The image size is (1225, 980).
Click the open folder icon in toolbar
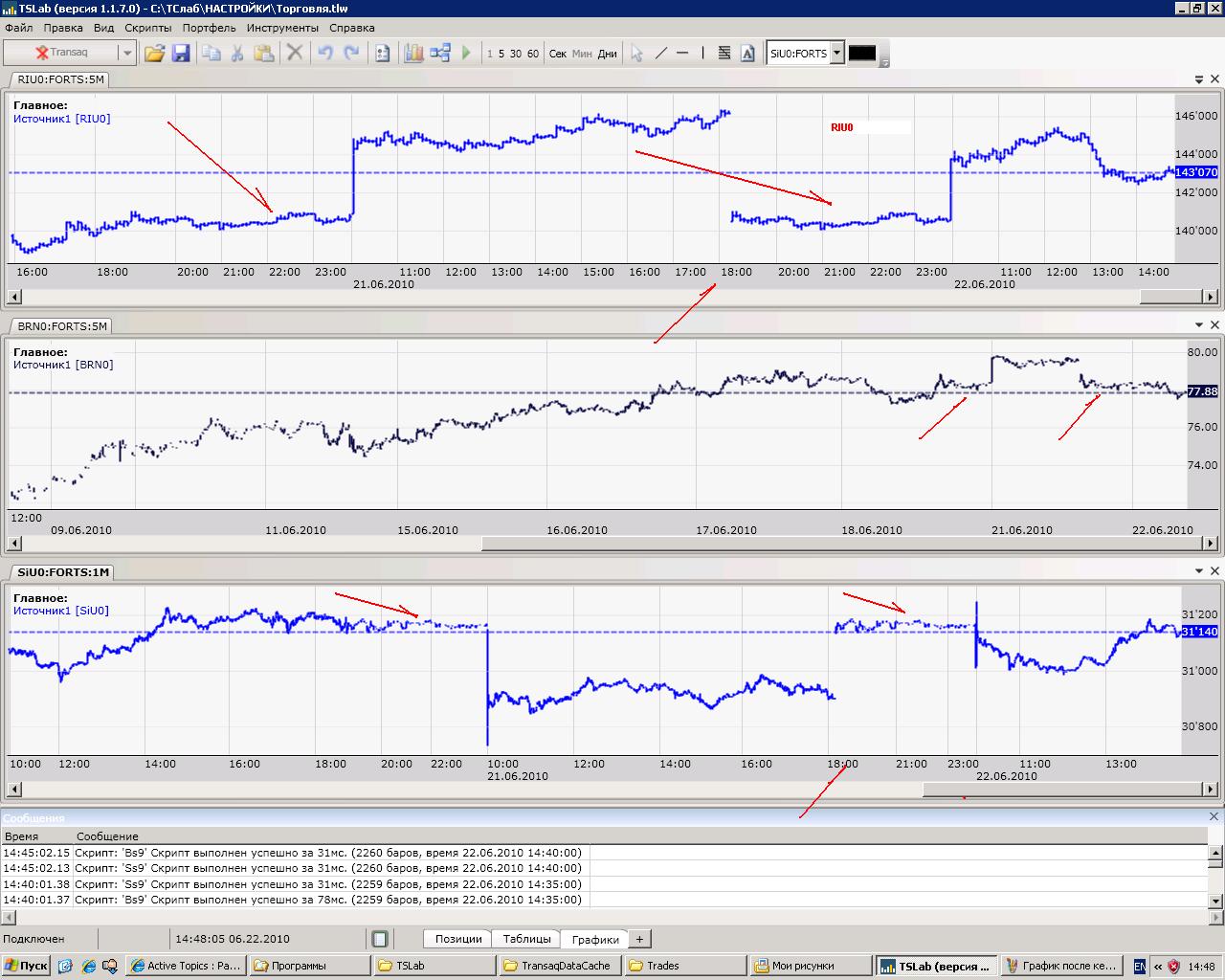click(154, 54)
